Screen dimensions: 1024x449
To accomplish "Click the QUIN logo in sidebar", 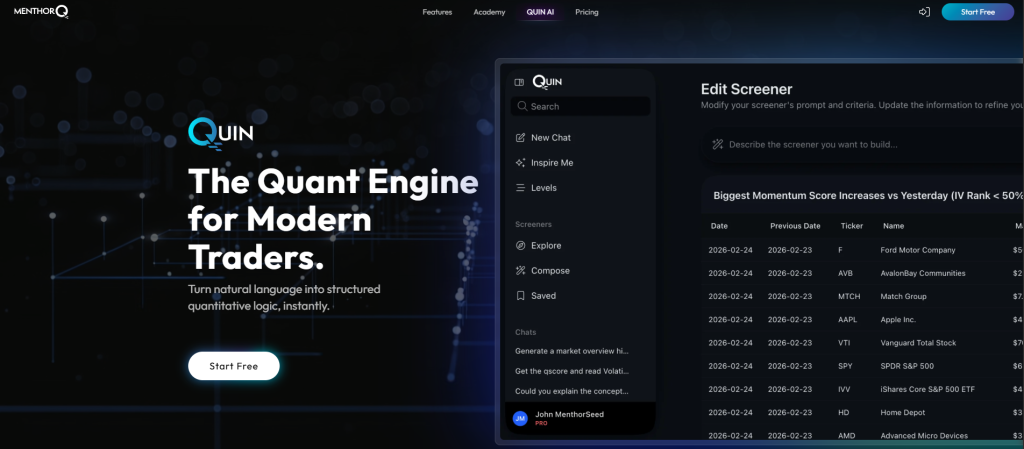I will [547, 82].
